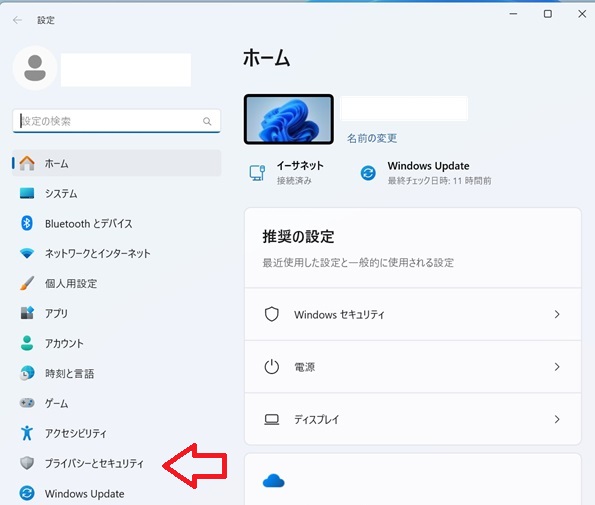Click the desktop wallpaper thumbnail

[x=289, y=120]
